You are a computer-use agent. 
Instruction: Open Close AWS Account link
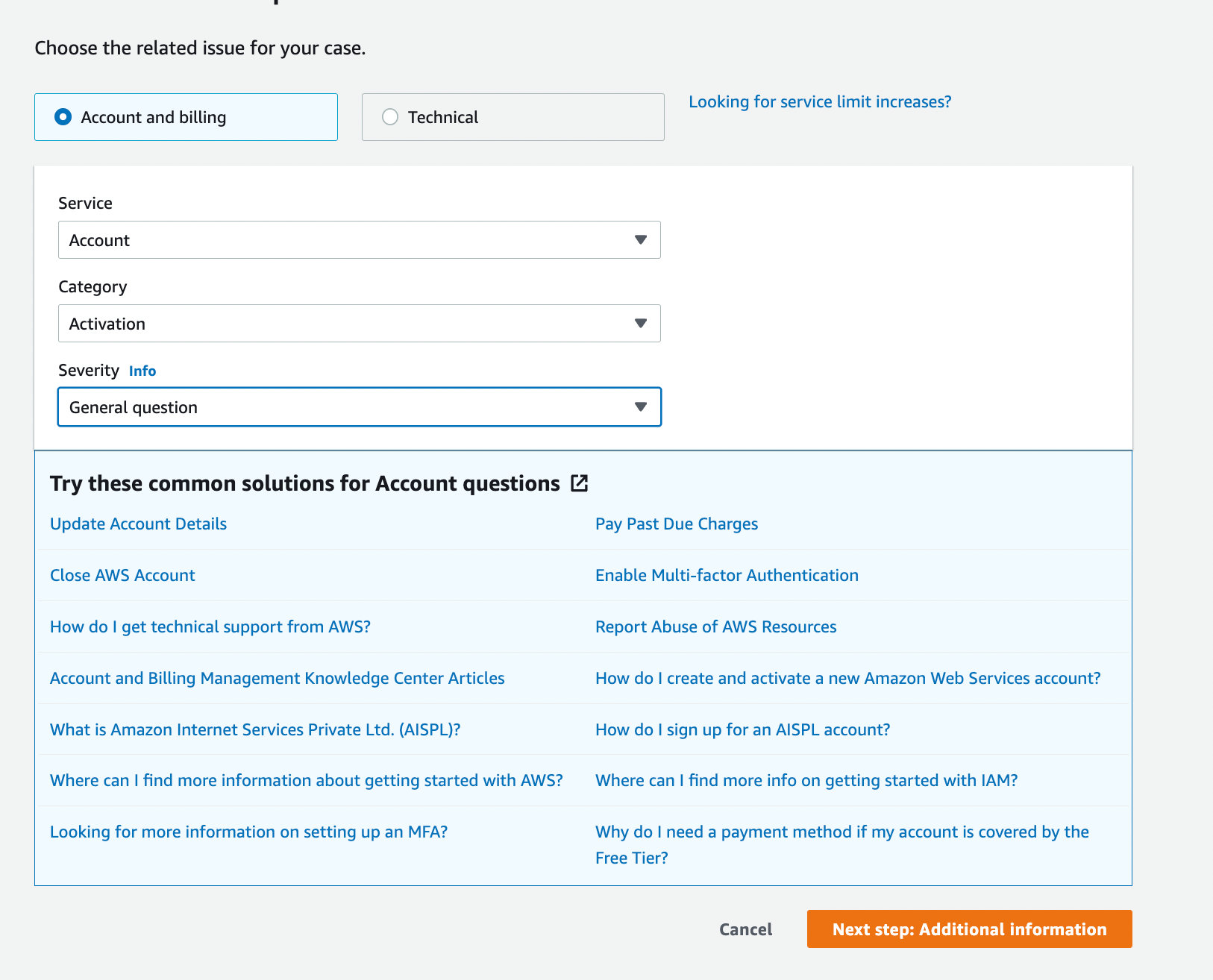(x=122, y=575)
